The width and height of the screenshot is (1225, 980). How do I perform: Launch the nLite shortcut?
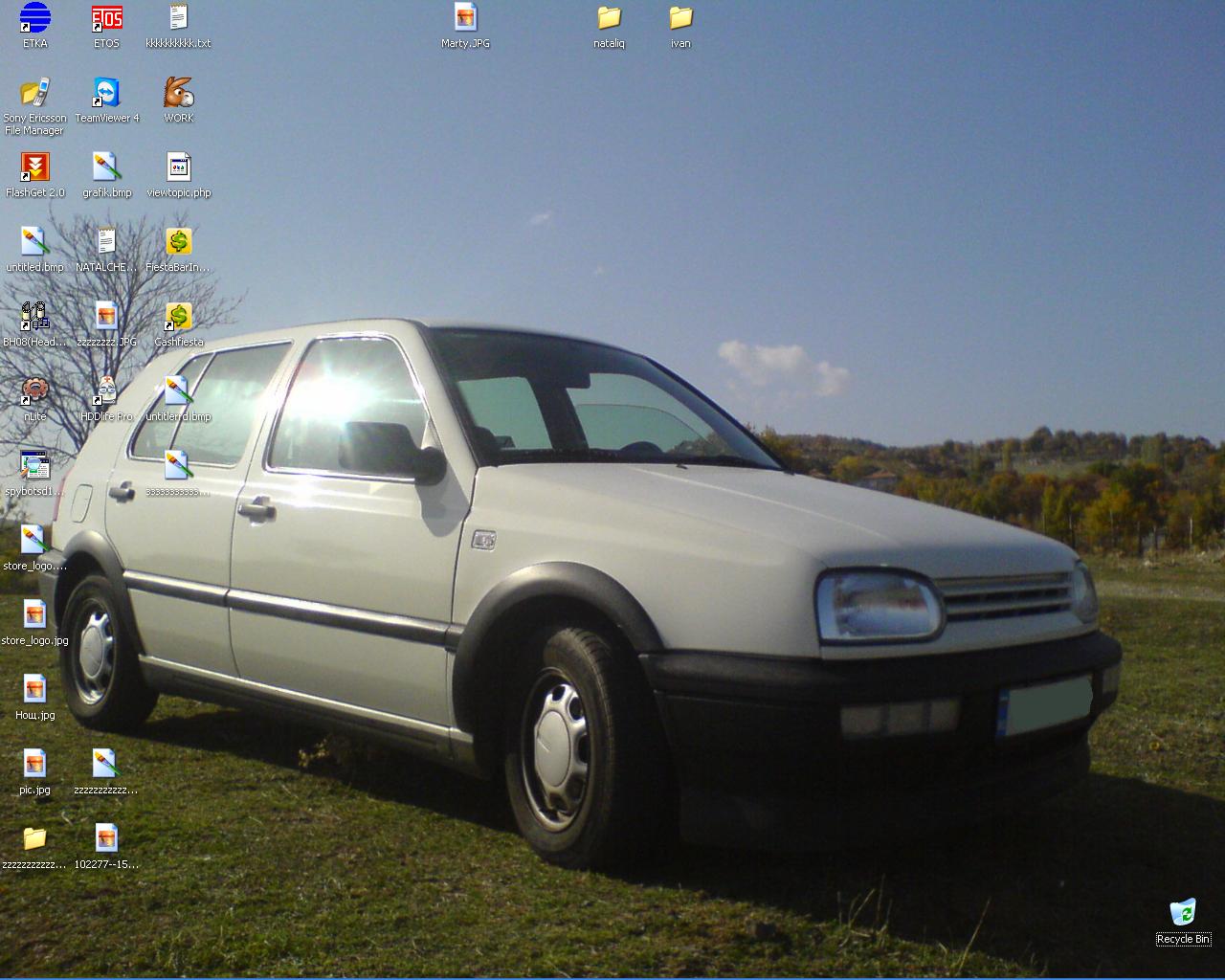34,391
